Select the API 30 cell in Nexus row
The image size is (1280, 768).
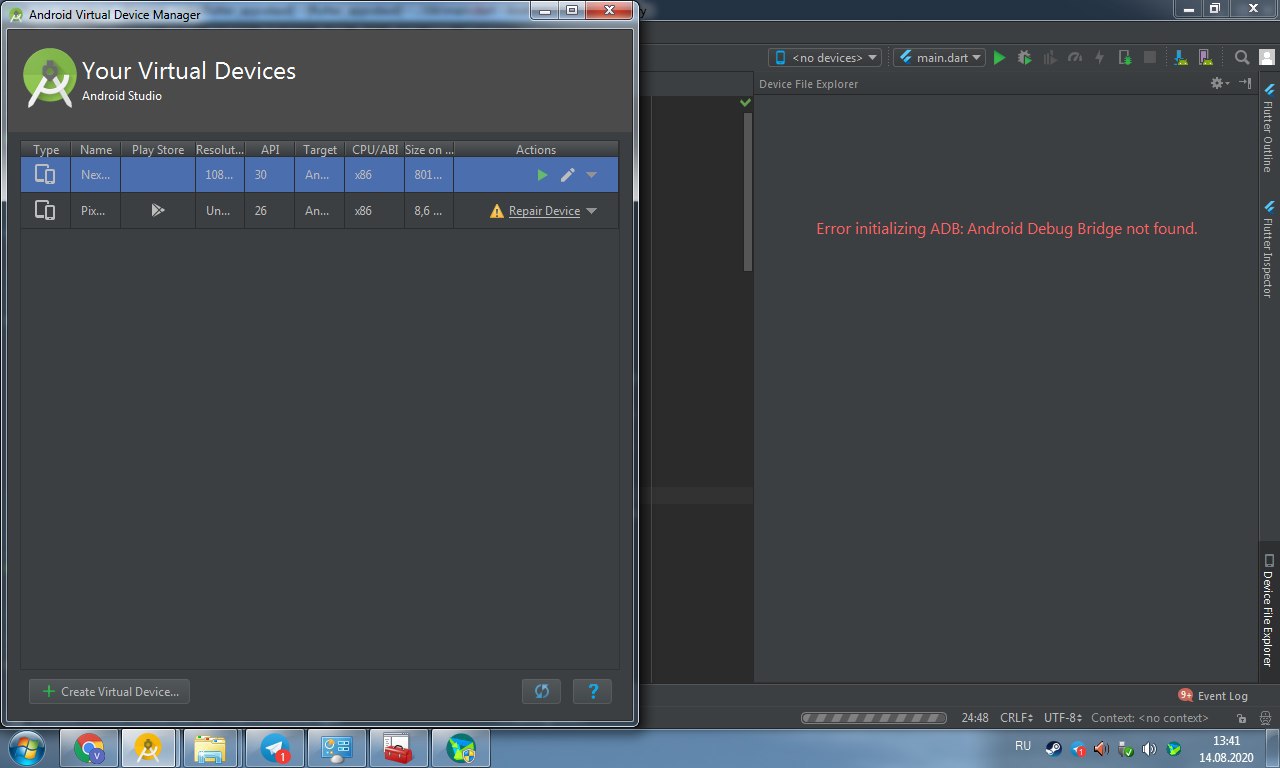click(x=269, y=175)
